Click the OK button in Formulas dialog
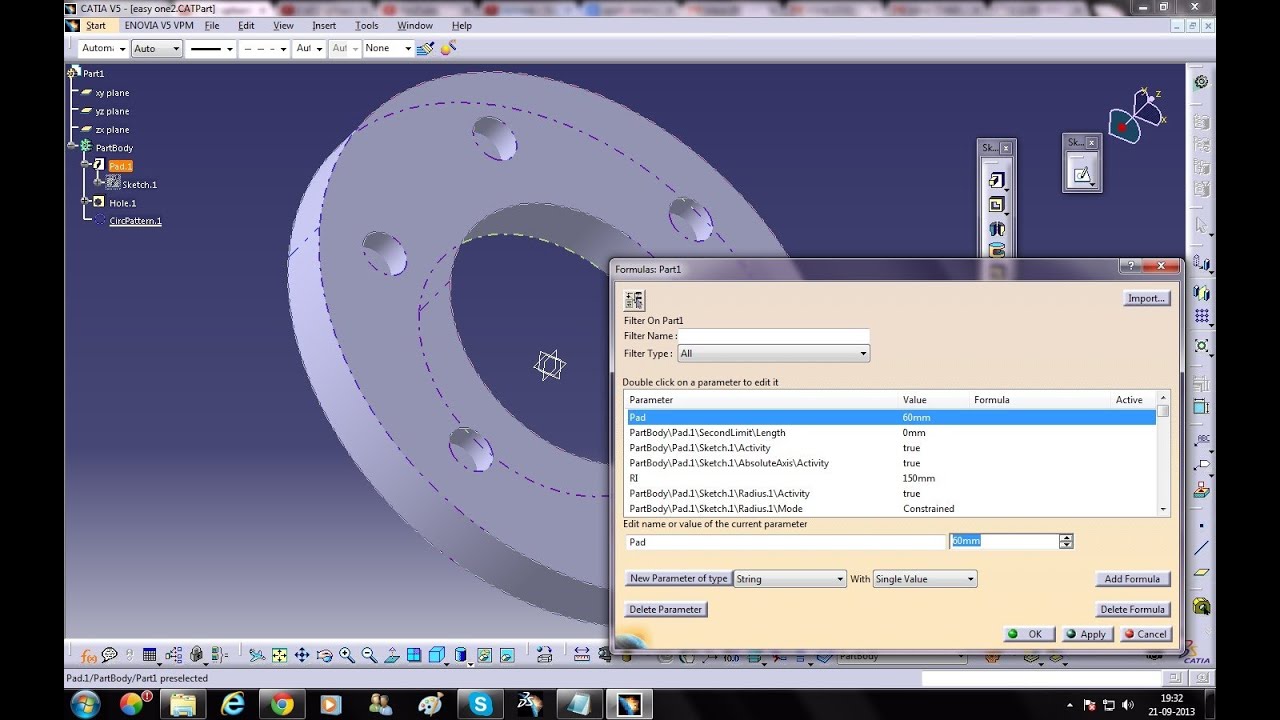The width and height of the screenshot is (1280, 720). pos(1028,634)
